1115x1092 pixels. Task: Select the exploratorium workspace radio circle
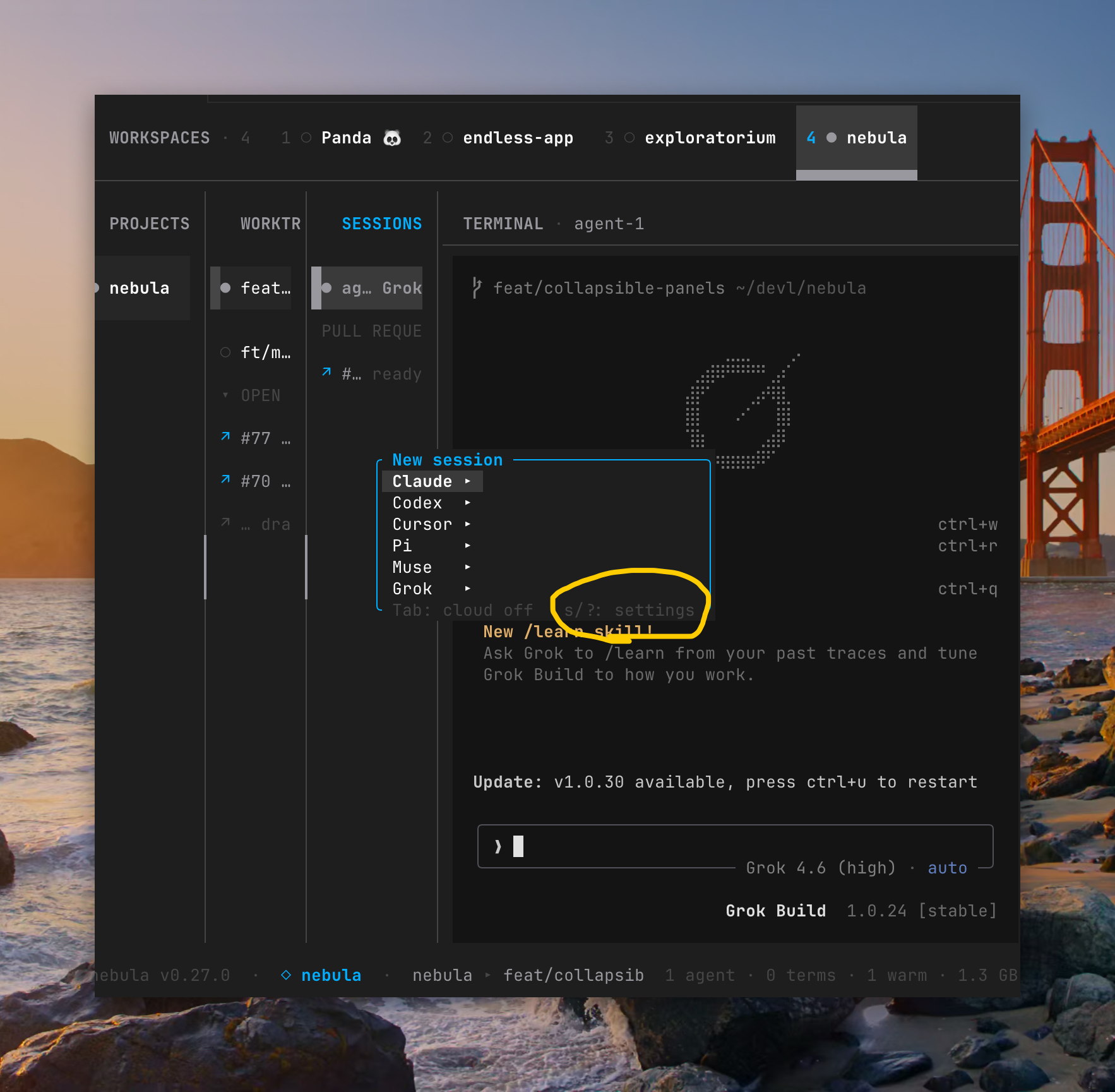pyautogui.click(x=629, y=138)
